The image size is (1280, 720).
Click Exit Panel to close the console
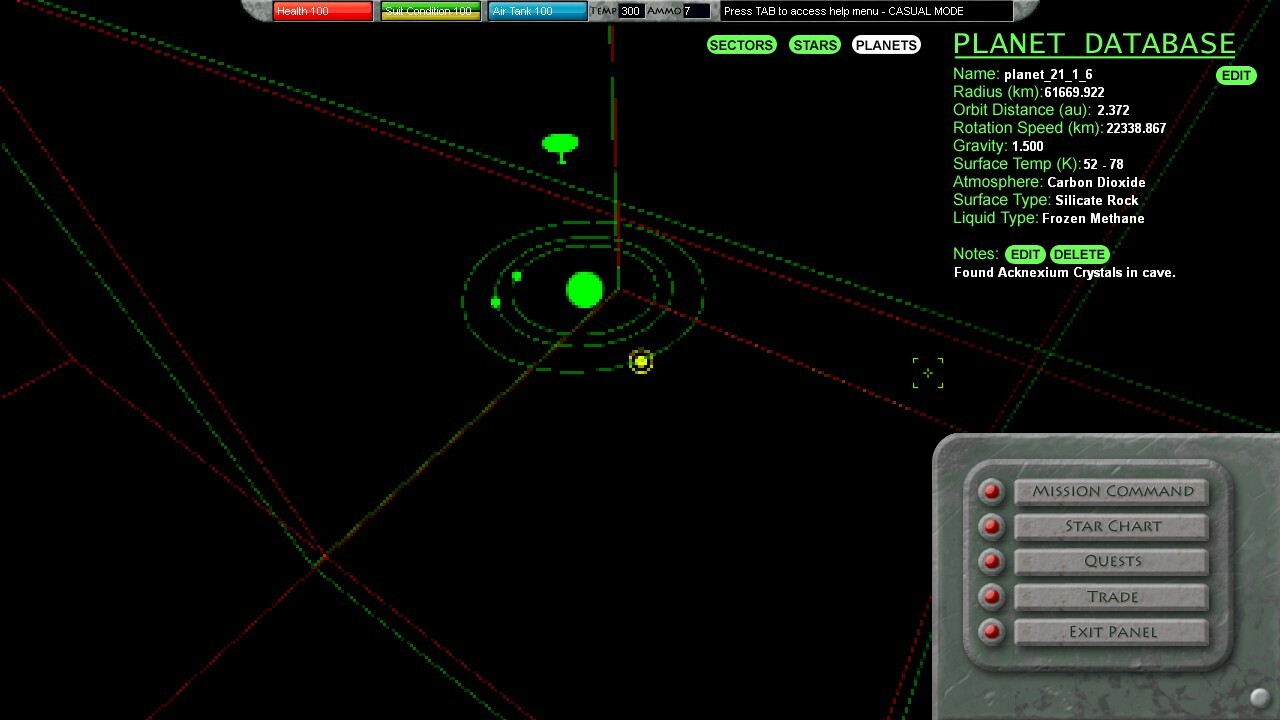point(1111,632)
